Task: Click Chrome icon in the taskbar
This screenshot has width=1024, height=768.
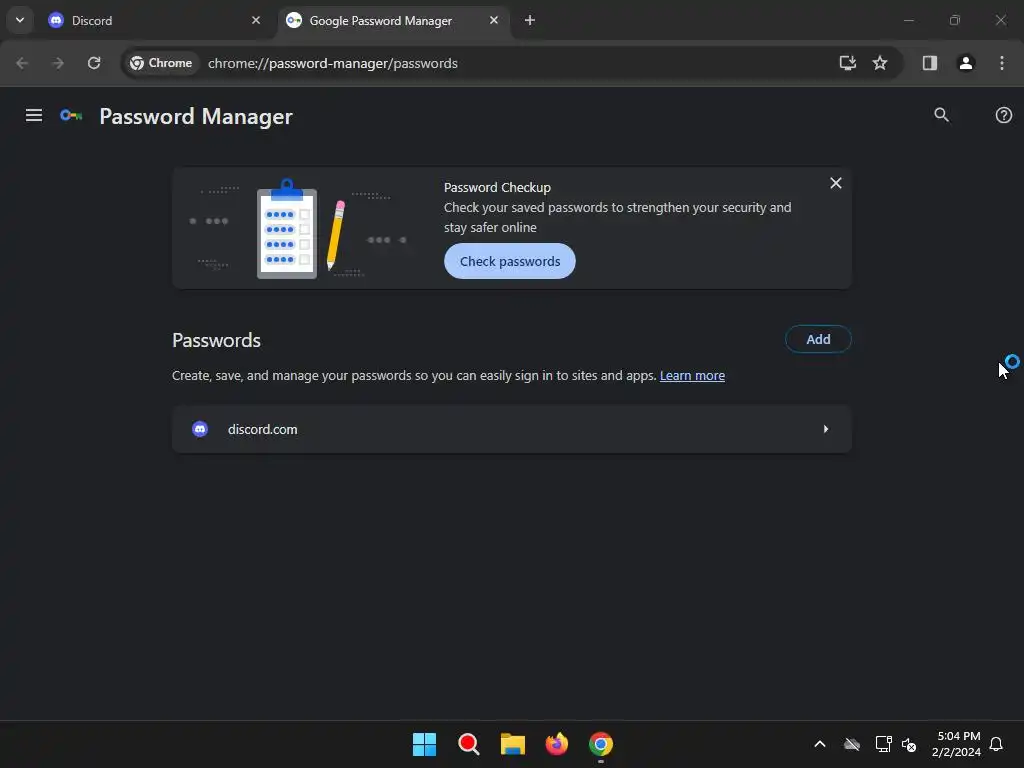Action: click(x=601, y=744)
